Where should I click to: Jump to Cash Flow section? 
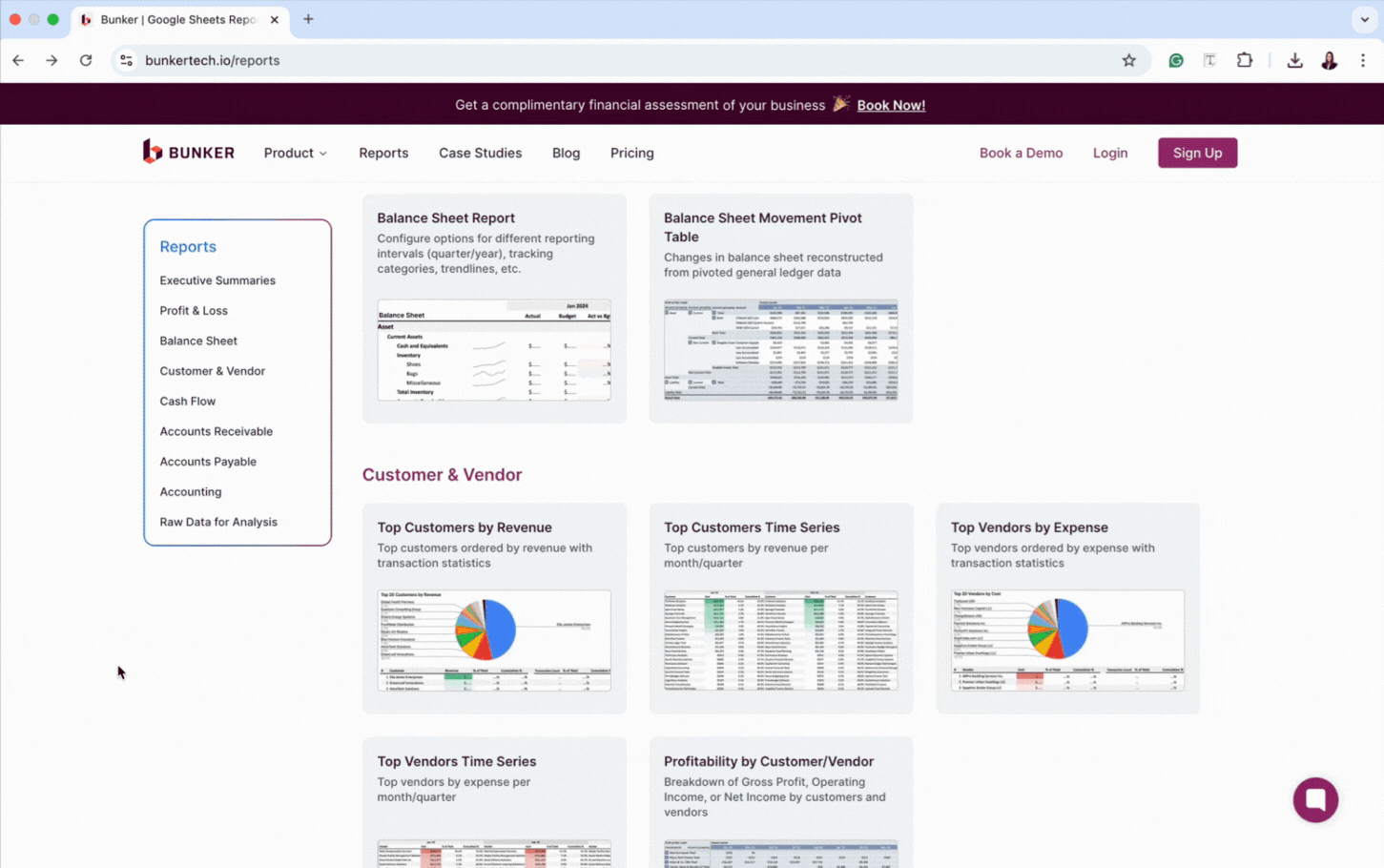188,402
